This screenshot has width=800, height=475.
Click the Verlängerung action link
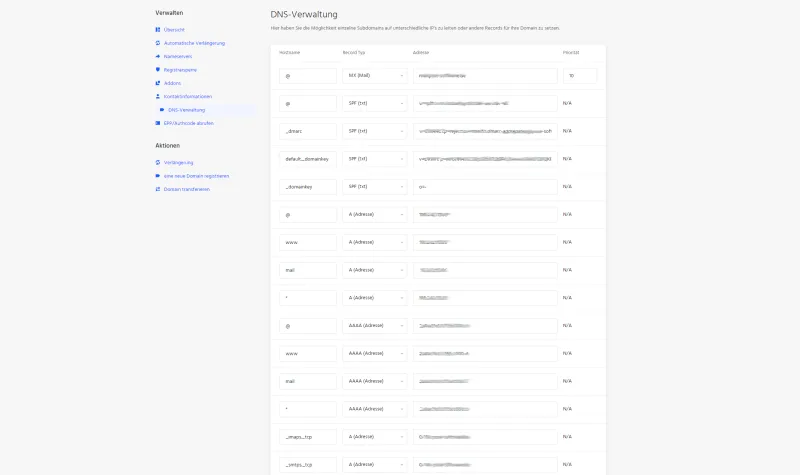point(178,162)
